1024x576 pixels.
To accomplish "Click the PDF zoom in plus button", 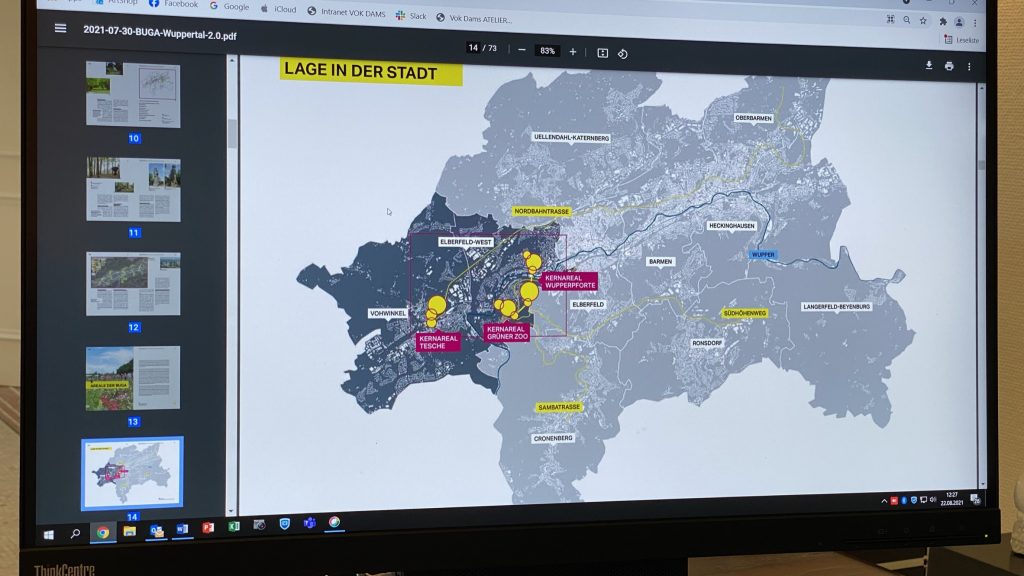I will coord(573,52).
